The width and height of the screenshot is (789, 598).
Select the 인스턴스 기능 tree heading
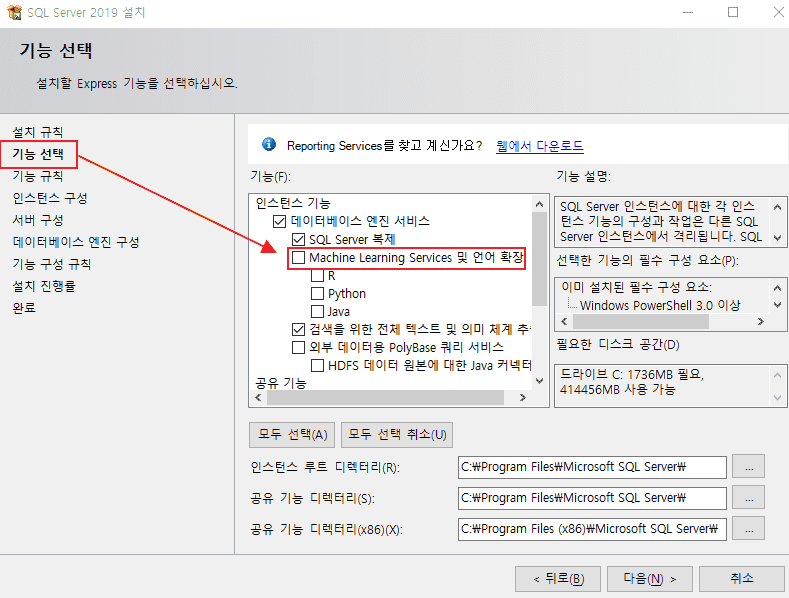point(293,203)
